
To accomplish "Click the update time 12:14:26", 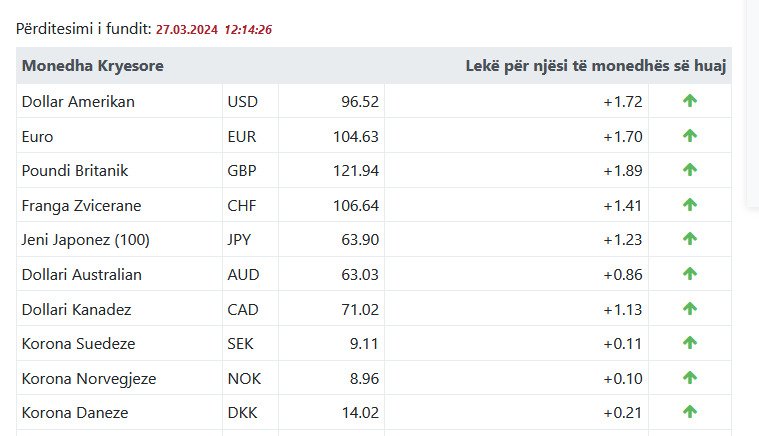I will 248,30.
